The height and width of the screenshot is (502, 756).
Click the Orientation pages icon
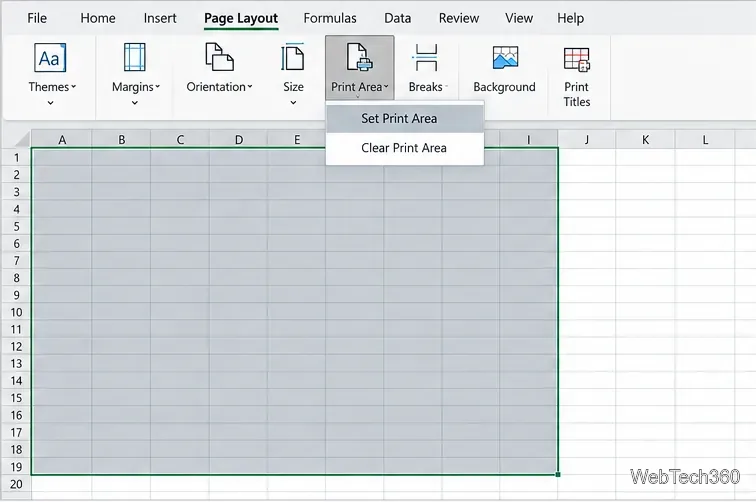(x=219, y=57)
